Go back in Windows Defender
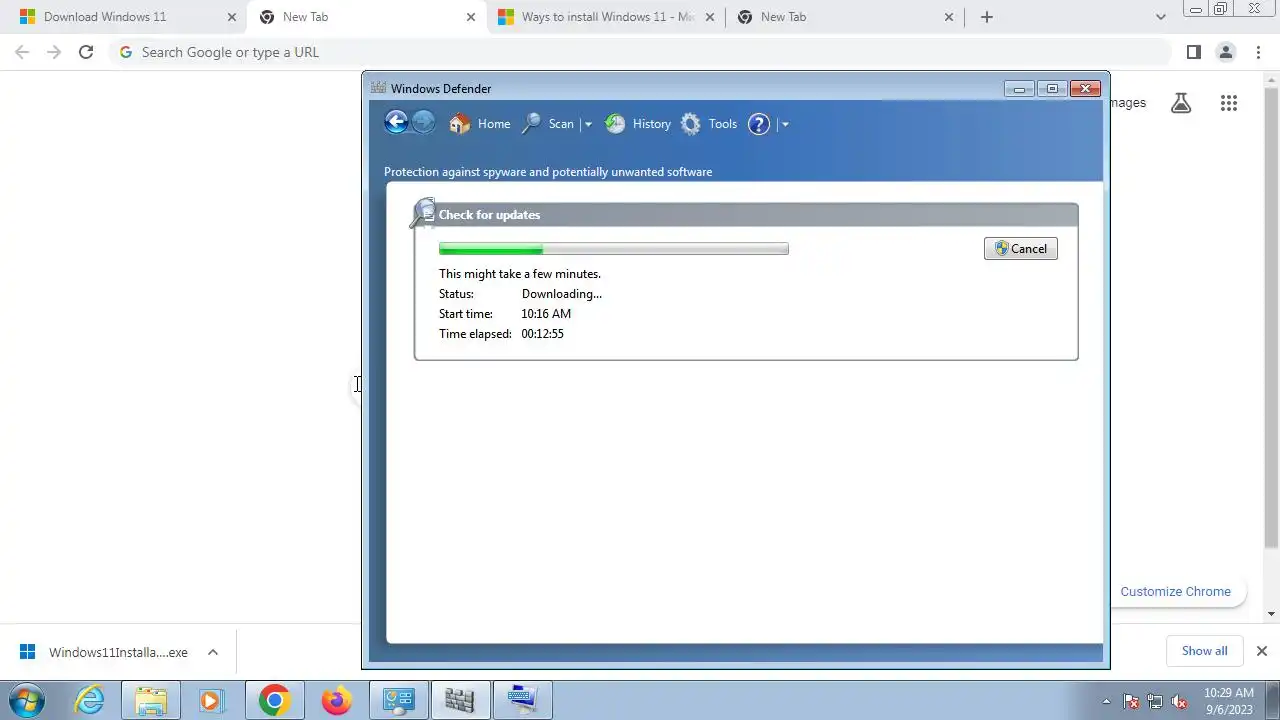The image size is (1280, 720). 396,123
